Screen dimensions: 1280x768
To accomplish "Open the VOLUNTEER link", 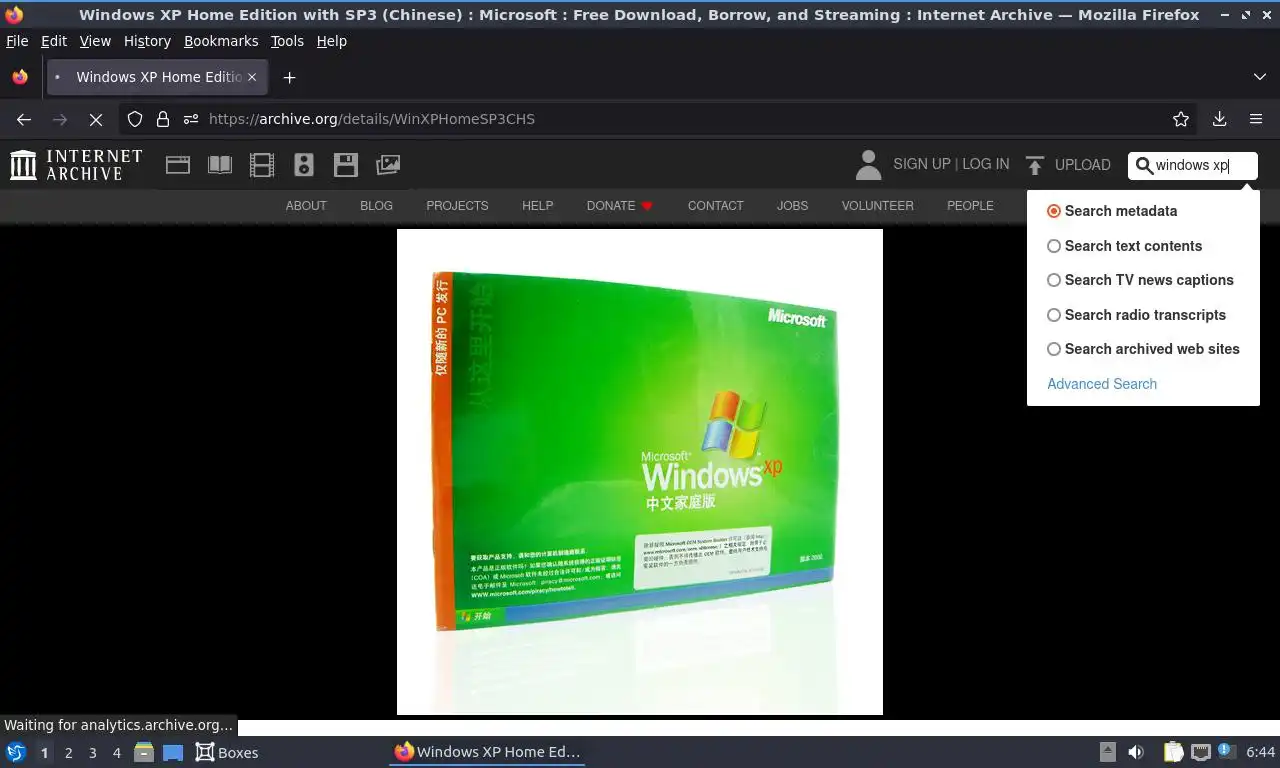I will point(877,206).
